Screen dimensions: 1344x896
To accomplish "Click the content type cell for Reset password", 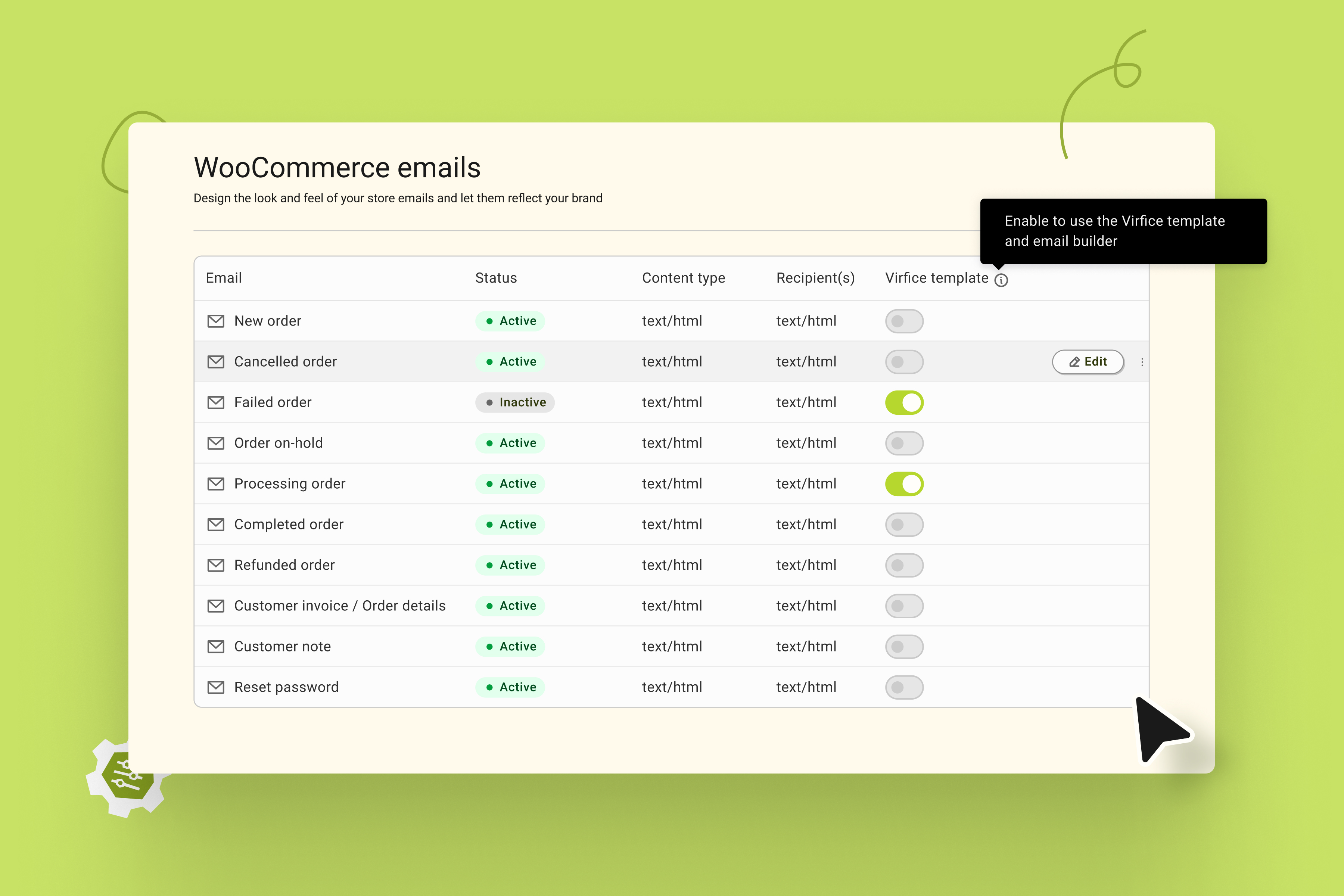I will coord(672,687).
